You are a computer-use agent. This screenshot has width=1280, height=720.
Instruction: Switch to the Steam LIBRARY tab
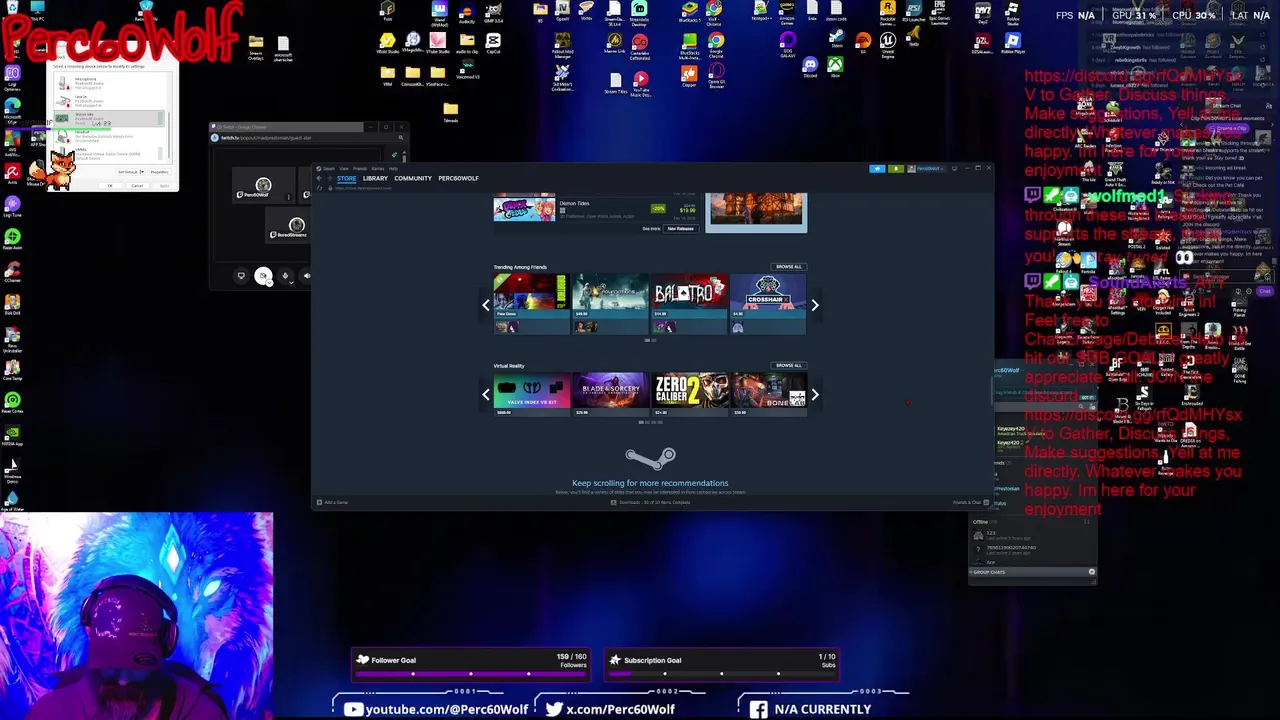[x=375, y=178]
